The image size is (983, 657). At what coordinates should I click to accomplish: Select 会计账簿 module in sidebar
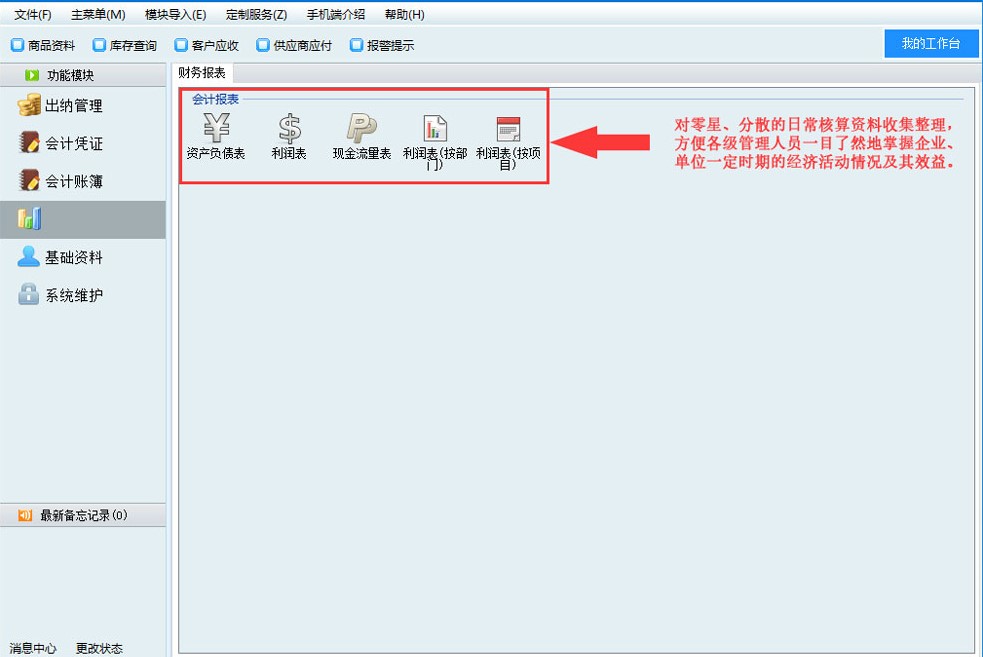point(83,181)
